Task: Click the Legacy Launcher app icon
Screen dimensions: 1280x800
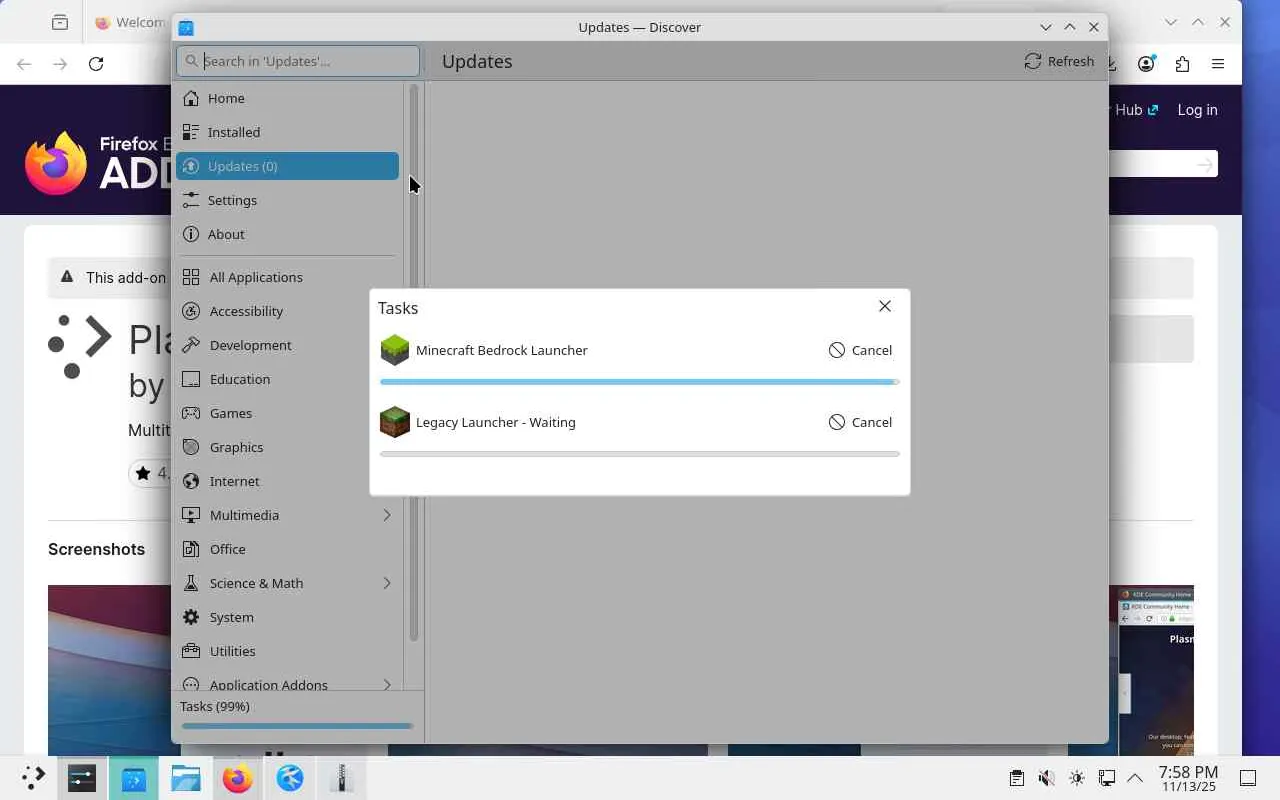Action: (x=395, y=422)
